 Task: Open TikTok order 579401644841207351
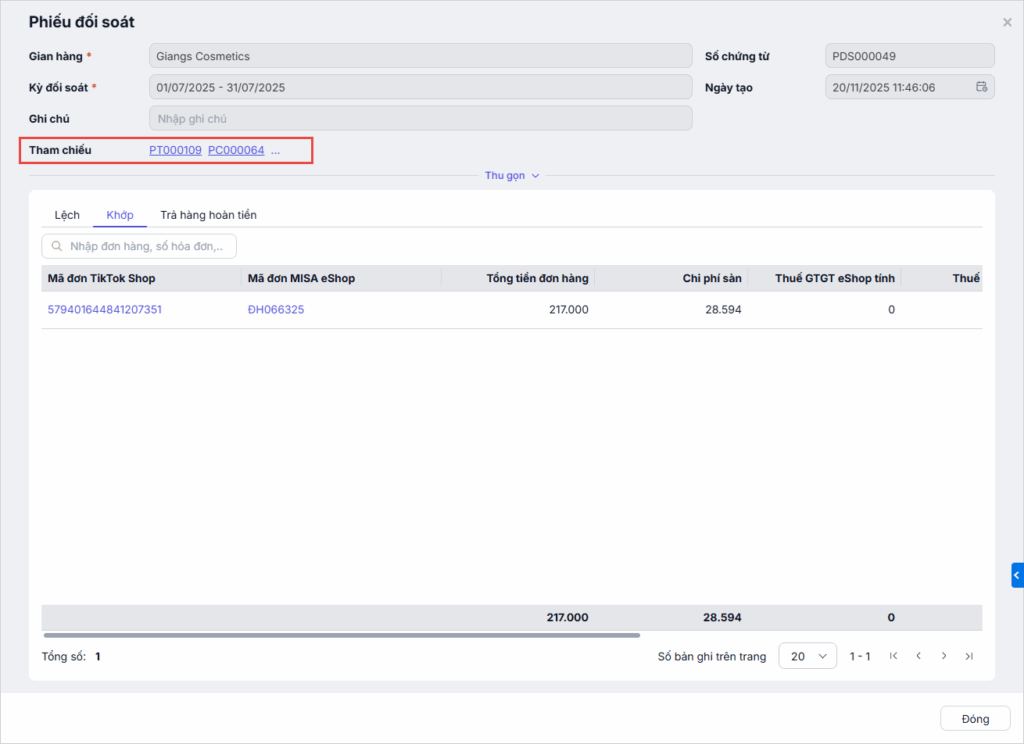point(105,310)
